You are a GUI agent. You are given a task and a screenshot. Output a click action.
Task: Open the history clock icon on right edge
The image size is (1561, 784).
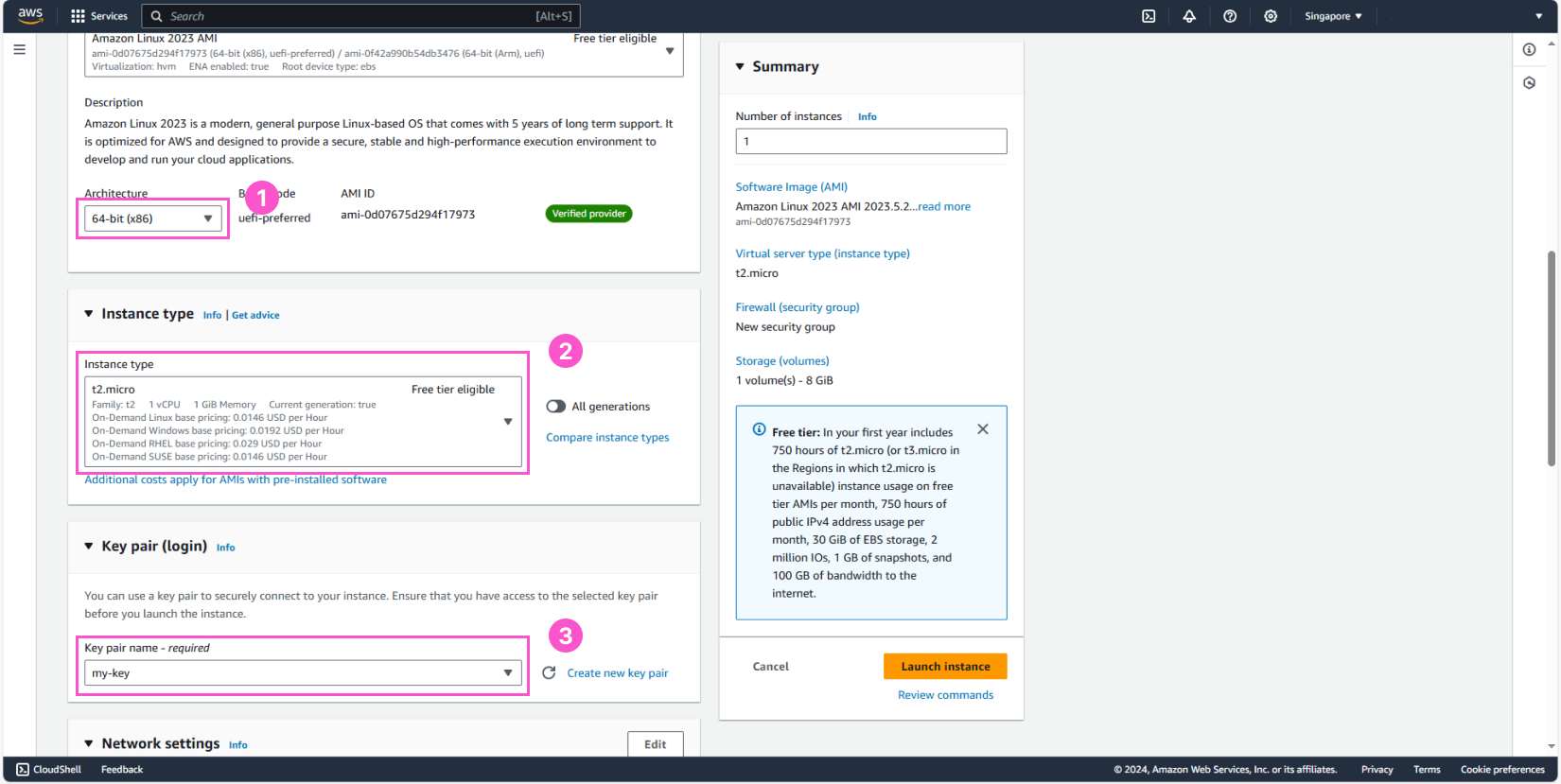tap(1529, 83)
